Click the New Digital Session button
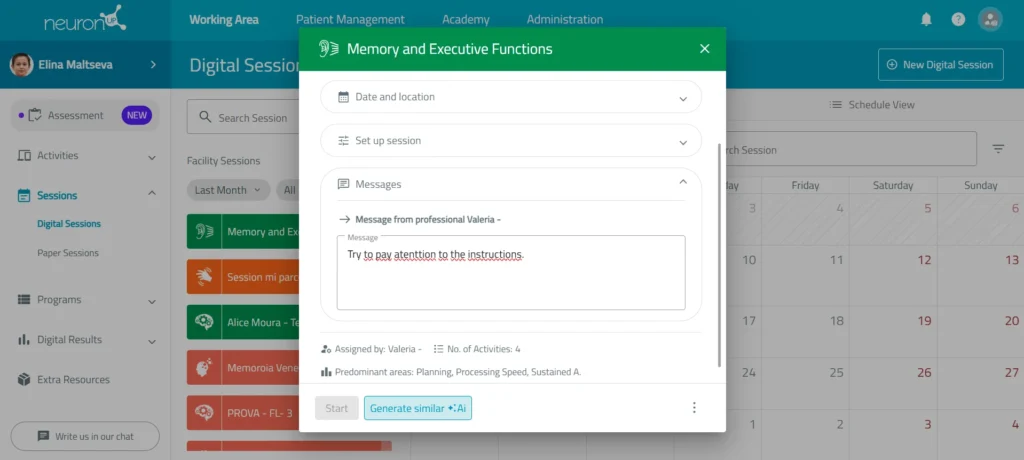Viewport: 1024px width, 460px height. (x=940, y=65)
